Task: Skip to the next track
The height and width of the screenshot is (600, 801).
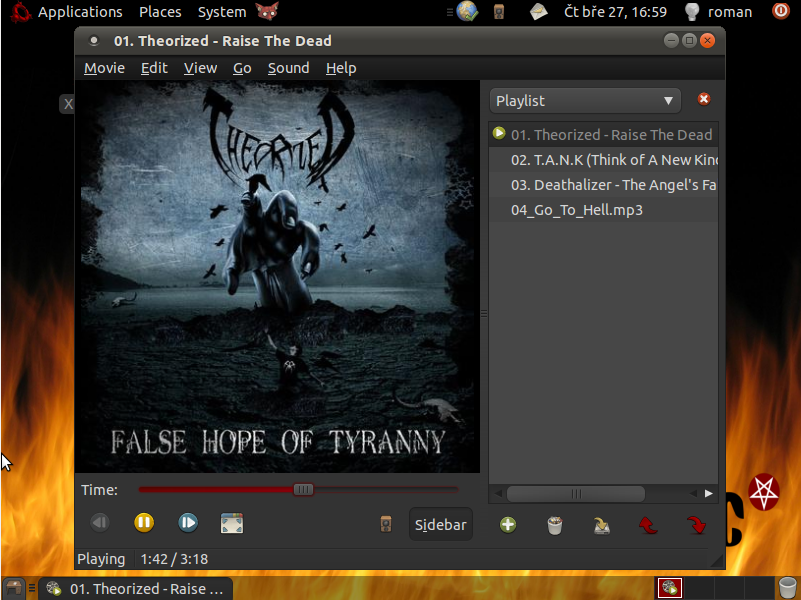Action: (187, 523)
